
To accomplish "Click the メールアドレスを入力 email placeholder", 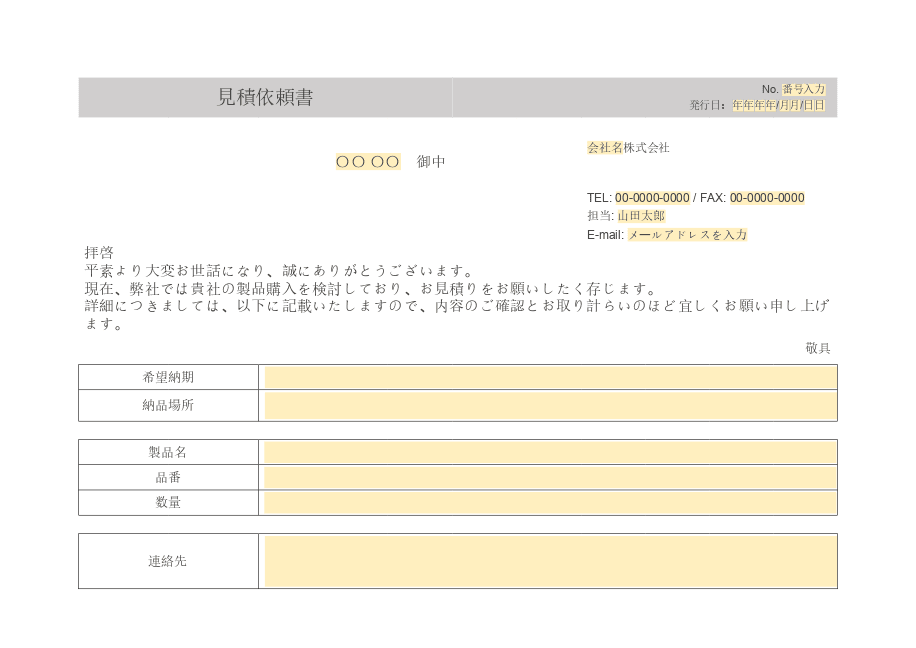I will 688,234.
